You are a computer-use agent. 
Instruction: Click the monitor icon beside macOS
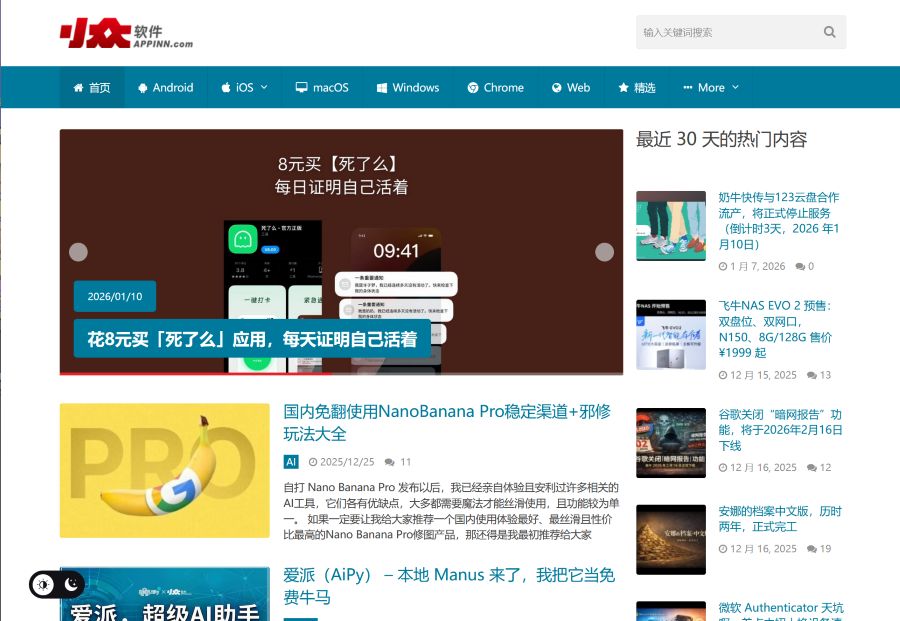pyautogui.click(x=301, y=87)
